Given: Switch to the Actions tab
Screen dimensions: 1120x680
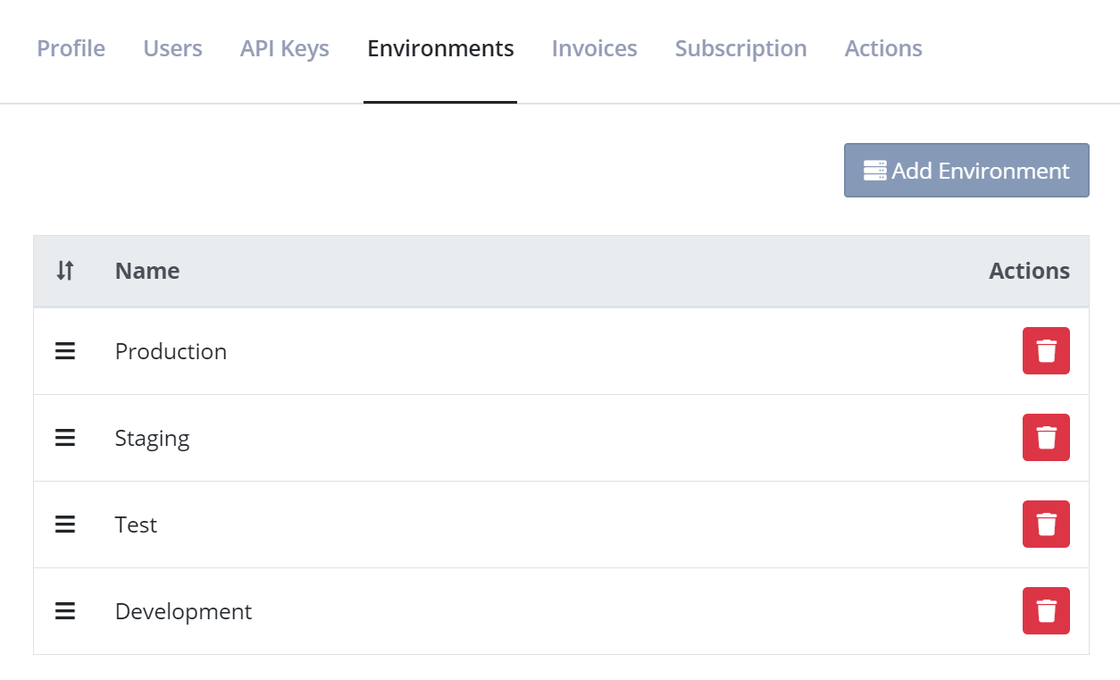Looking at the screenshot, I should pyautogui.click(x=884, y=49).
